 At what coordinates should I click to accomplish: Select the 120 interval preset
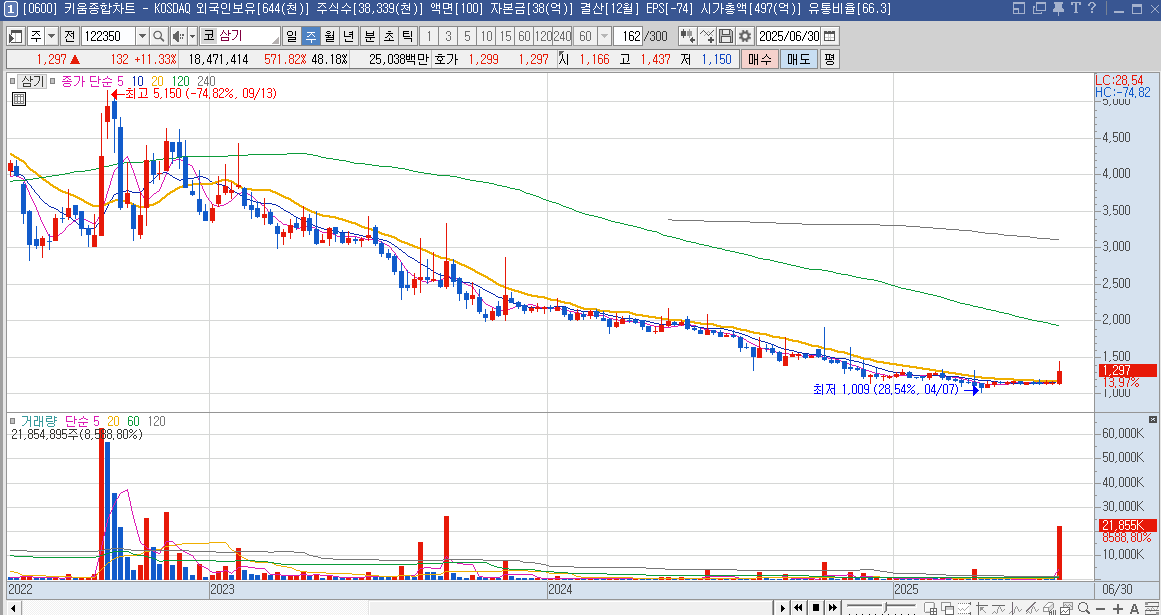[x=543, y=36]
